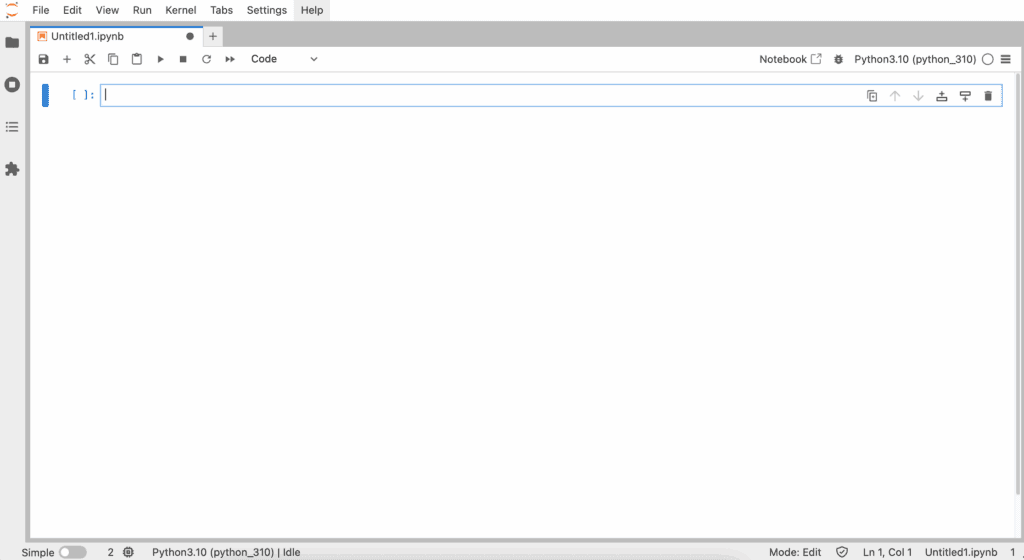Enable the debugger with the bug icon

click(838, 60)
